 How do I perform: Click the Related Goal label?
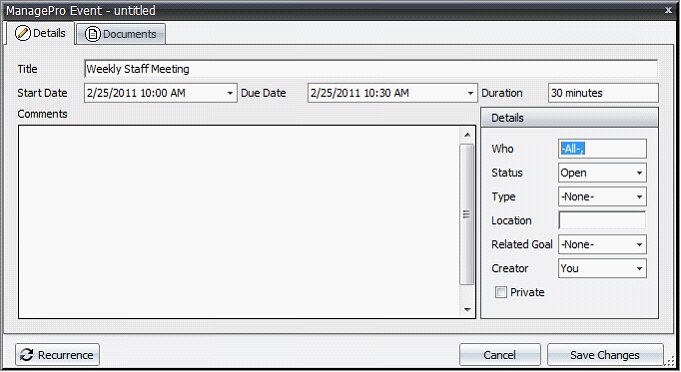pyautogui.click(x=522, y=244)
